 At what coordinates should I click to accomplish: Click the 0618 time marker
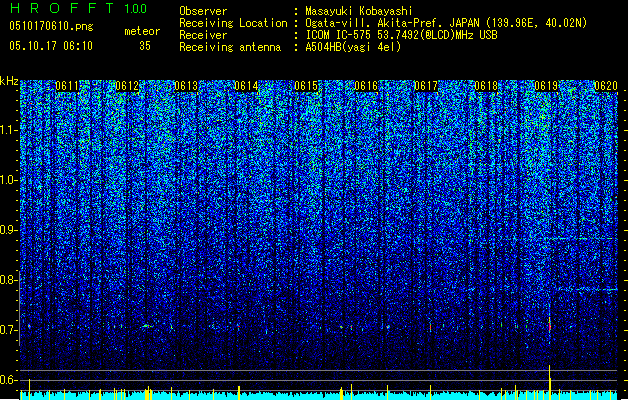[486, 86]
